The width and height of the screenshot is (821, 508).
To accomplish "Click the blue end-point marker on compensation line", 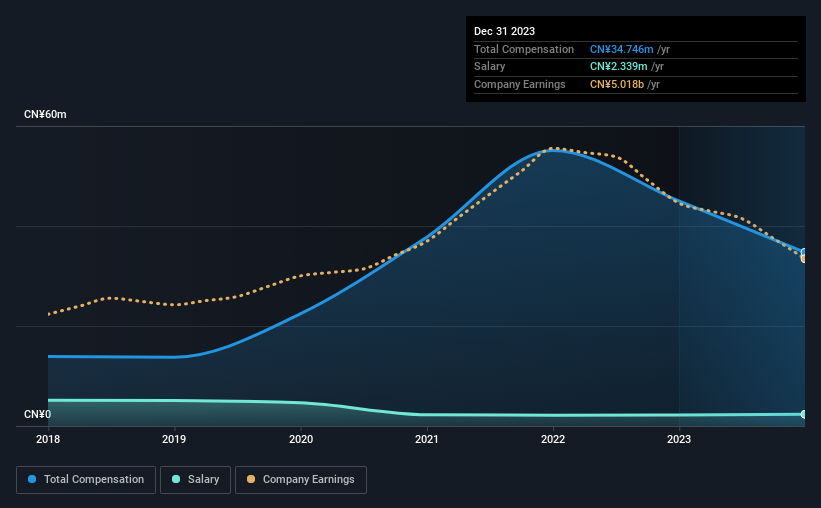I will pos(804,252).
